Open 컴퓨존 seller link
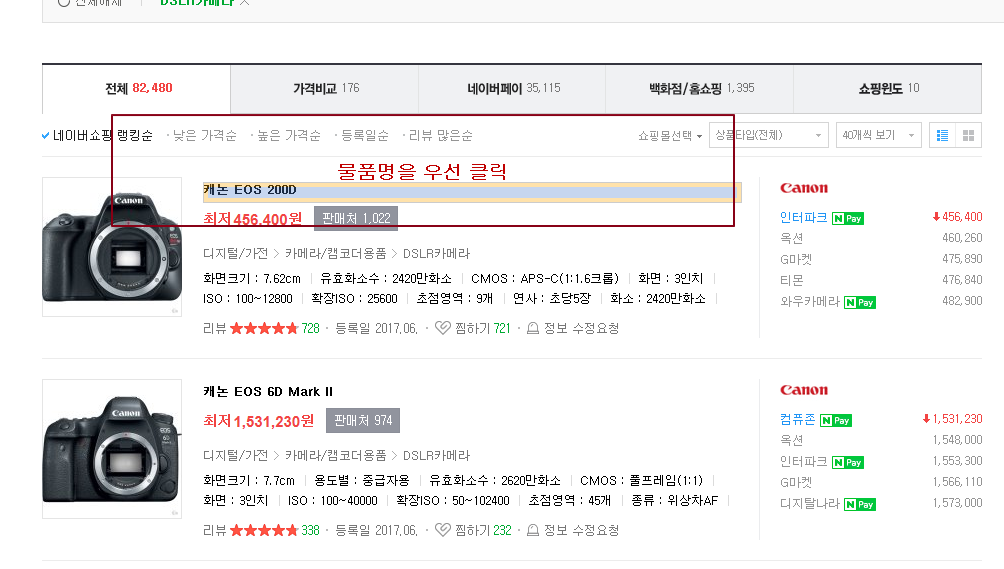Screen dimensions: 1004x569 797,419
